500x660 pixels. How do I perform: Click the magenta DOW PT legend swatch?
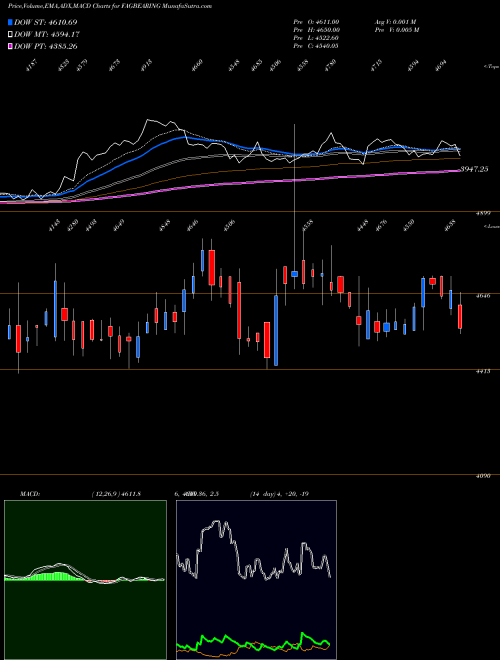pyautogui.click(x=10, y=46)
